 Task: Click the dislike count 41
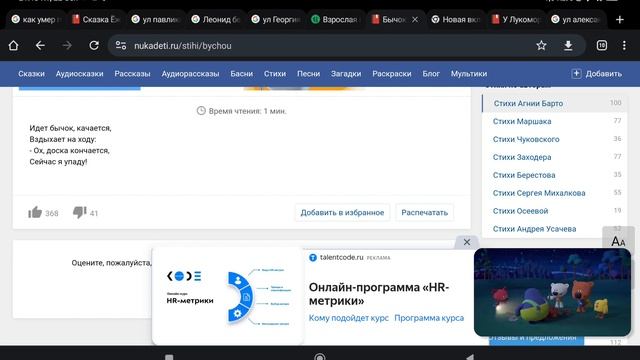[x=94, y=213]
